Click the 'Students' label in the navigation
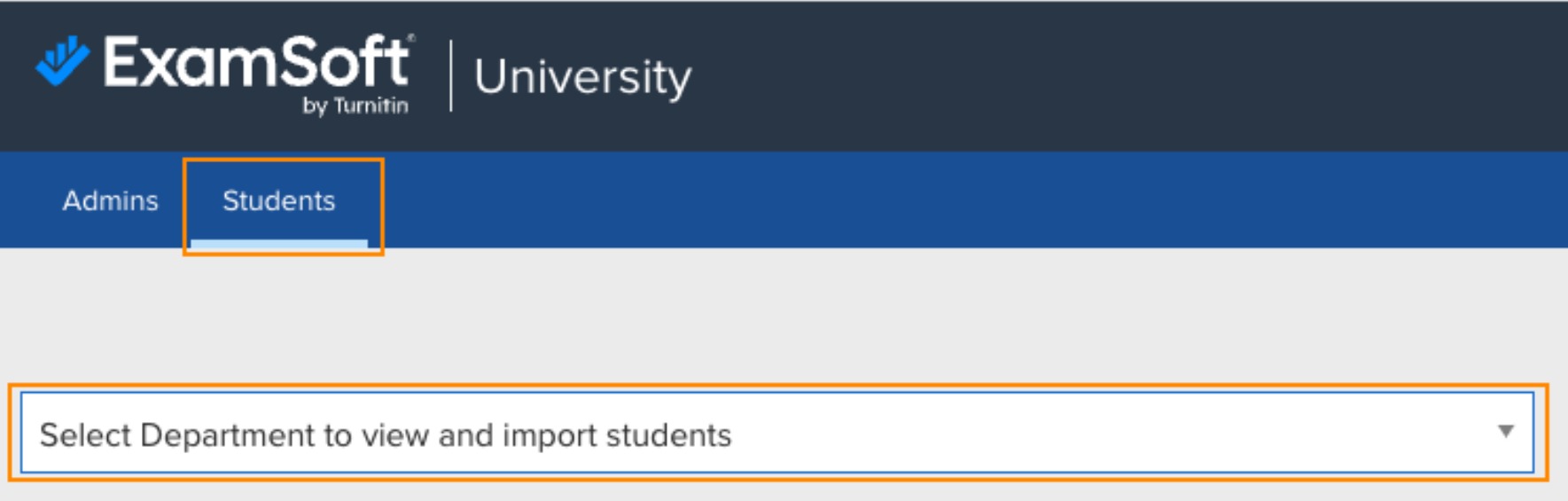 (x=278, y=200)
